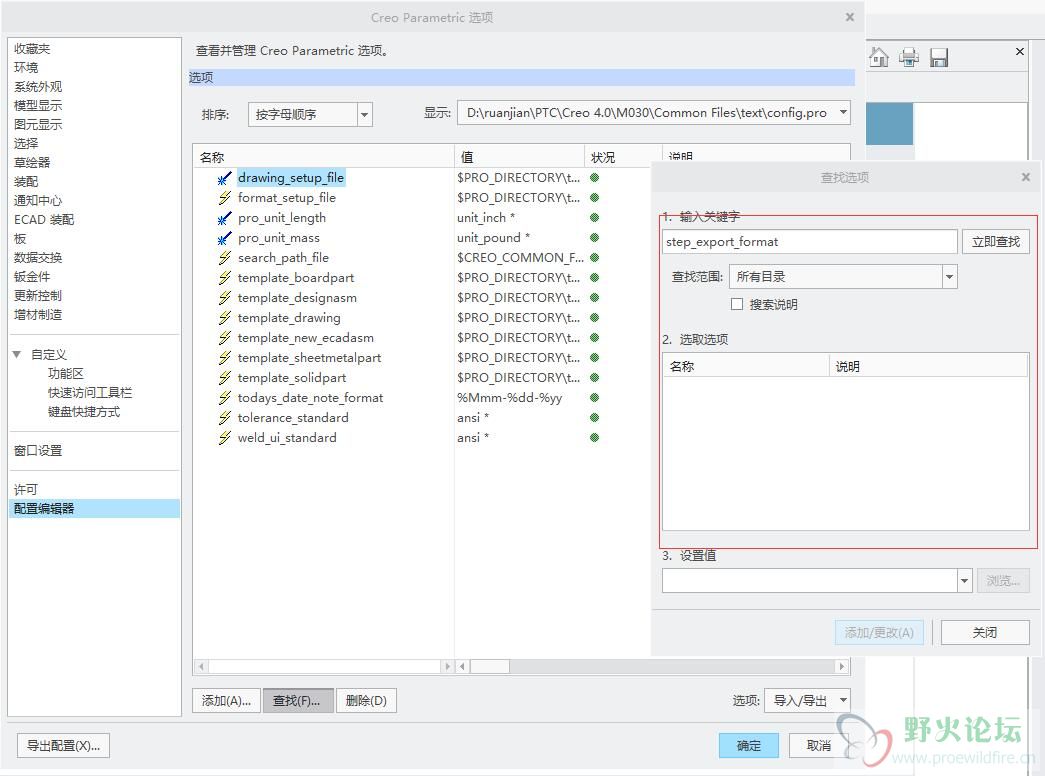Open the 显示 config.pro path dropdown
Viewport: 1045px width, 776px height.
coord(843,113)
